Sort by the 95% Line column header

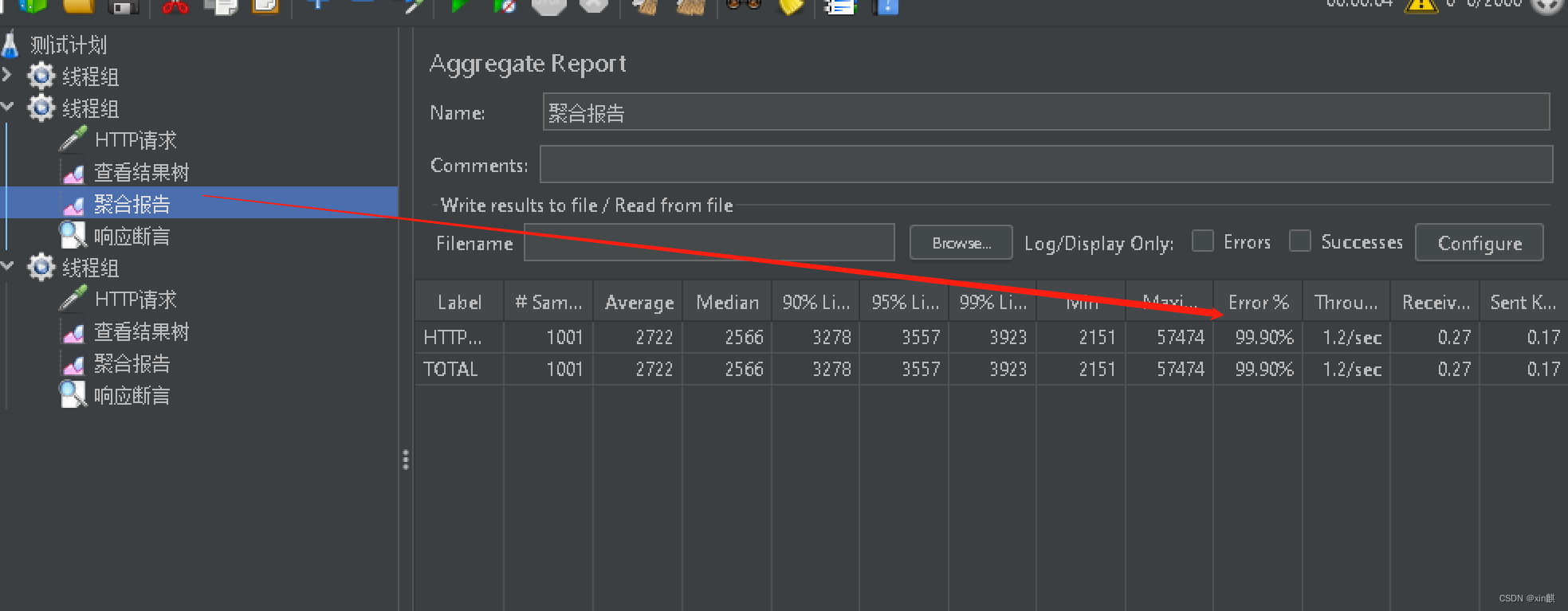[905, 303]
